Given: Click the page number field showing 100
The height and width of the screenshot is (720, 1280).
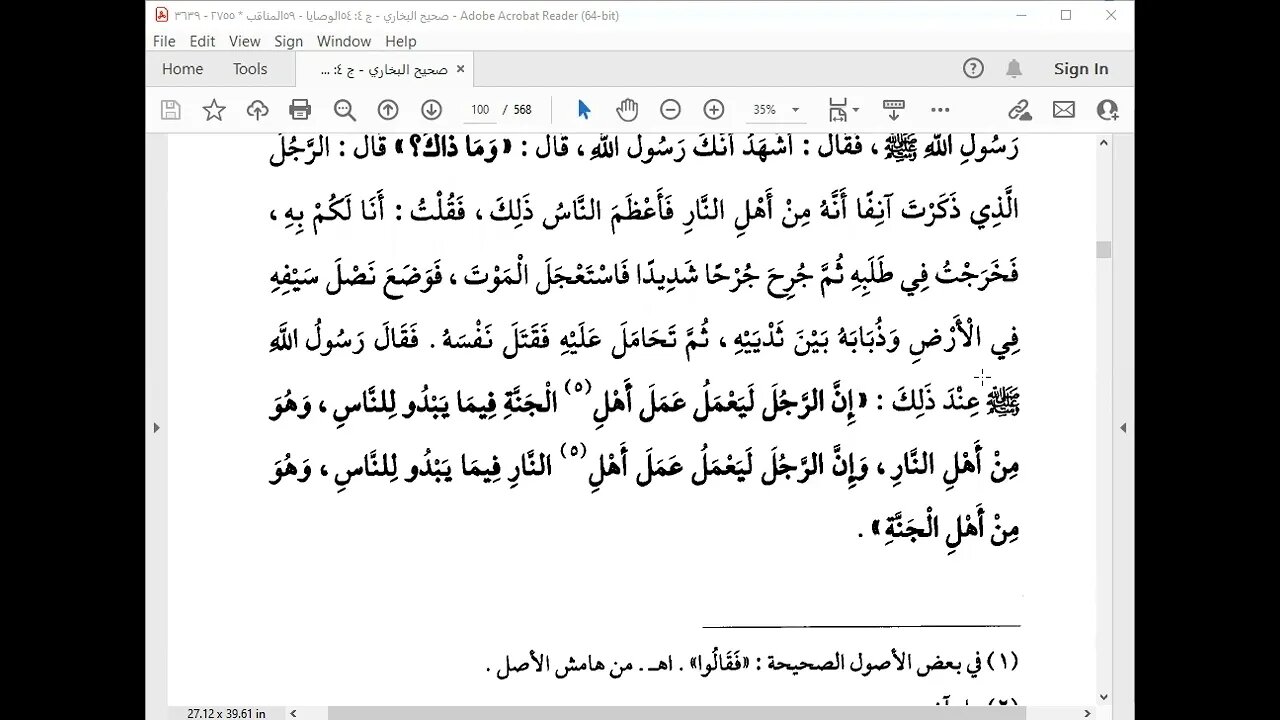Looking at the screenshot, I should tap(480, 110).
